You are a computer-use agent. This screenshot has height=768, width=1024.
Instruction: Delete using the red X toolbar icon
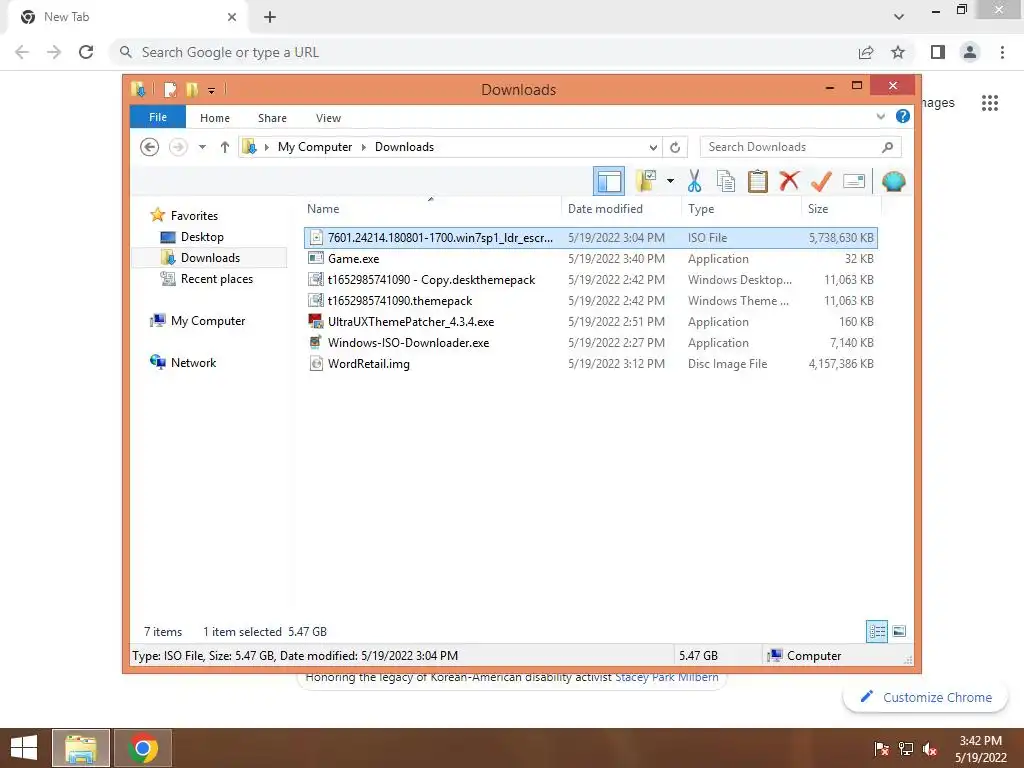coord(789,180)
